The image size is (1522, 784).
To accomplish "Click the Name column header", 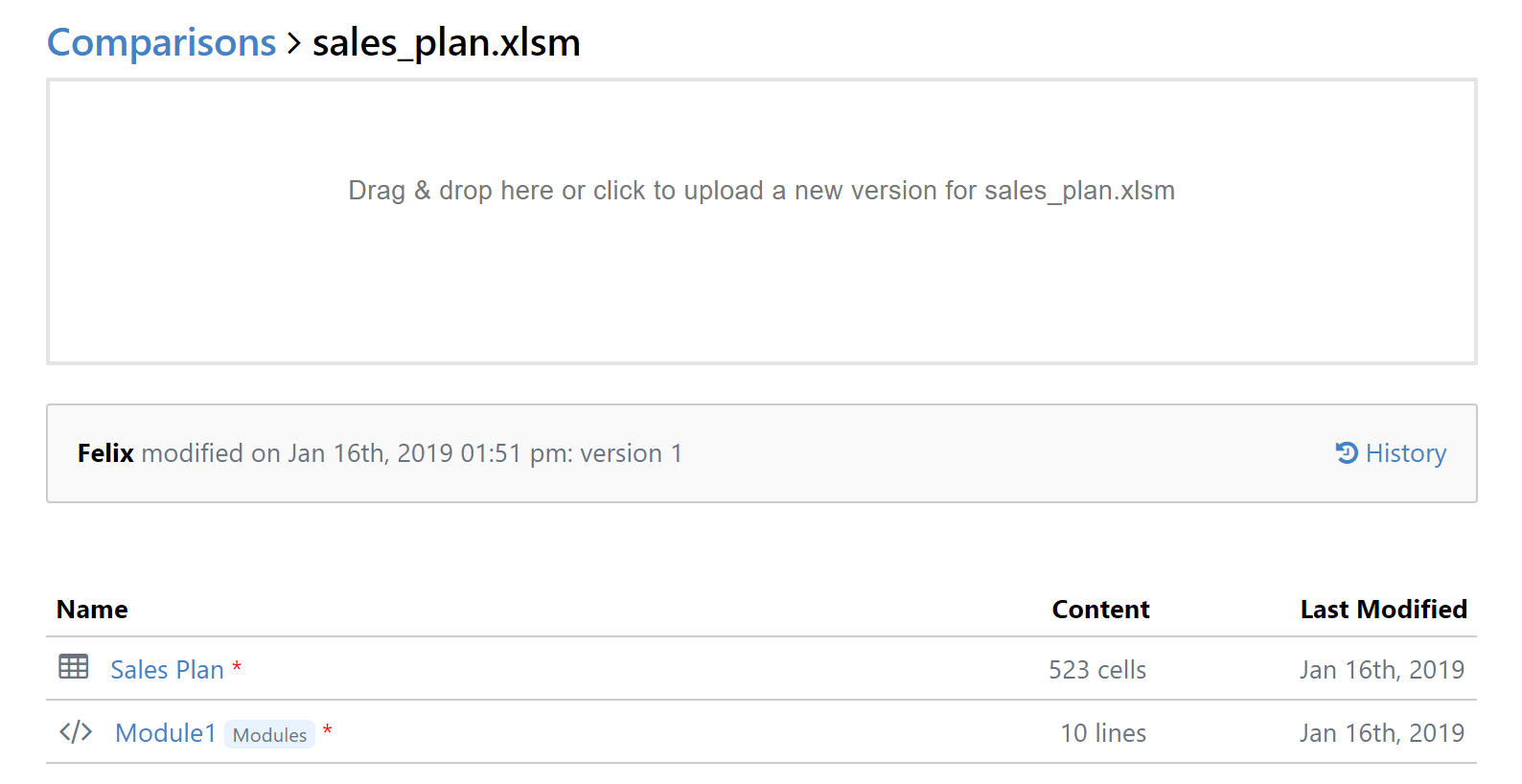I will click(x=92, y=610).
